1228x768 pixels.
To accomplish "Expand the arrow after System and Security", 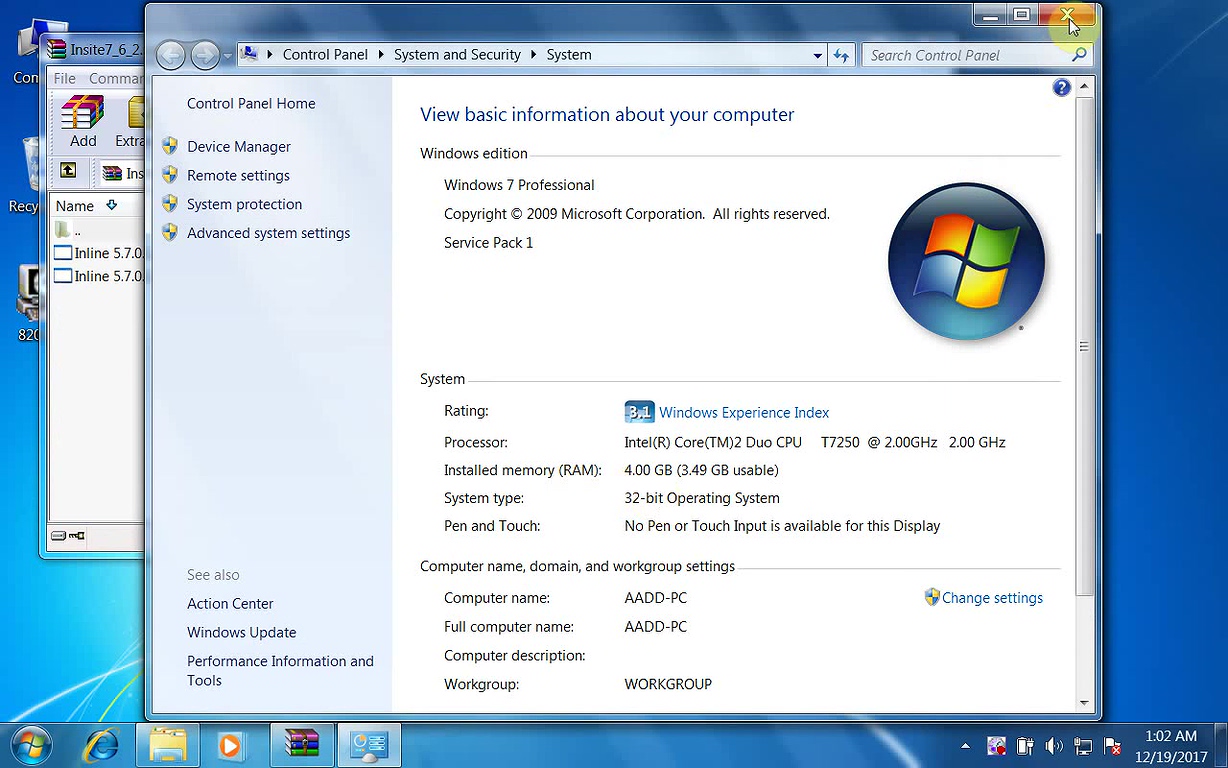I will click(533, 55).
